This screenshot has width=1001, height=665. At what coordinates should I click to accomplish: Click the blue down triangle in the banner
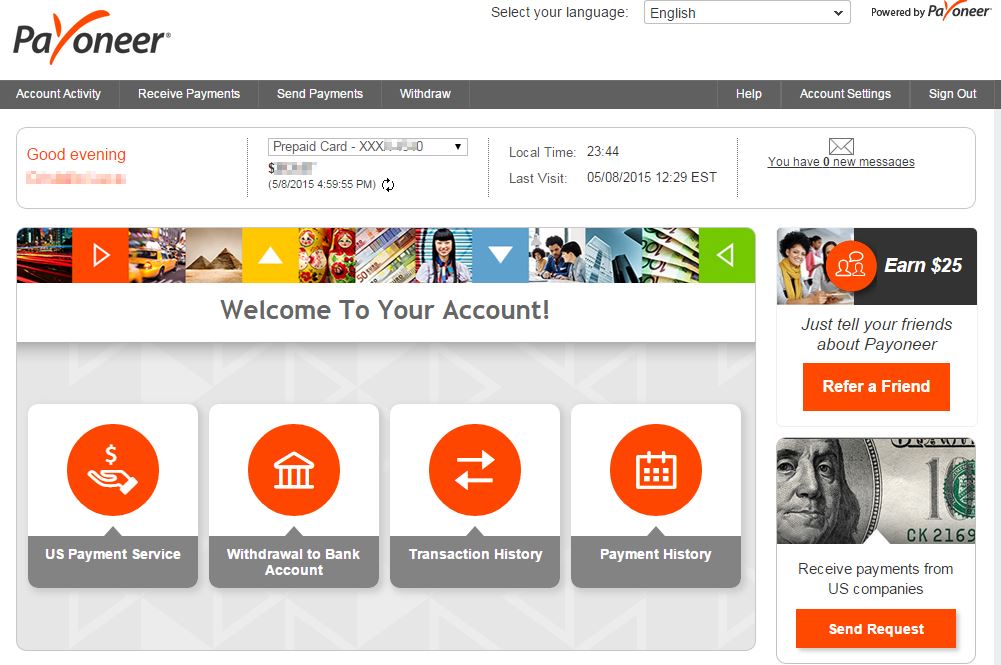[x=501, y=255]
